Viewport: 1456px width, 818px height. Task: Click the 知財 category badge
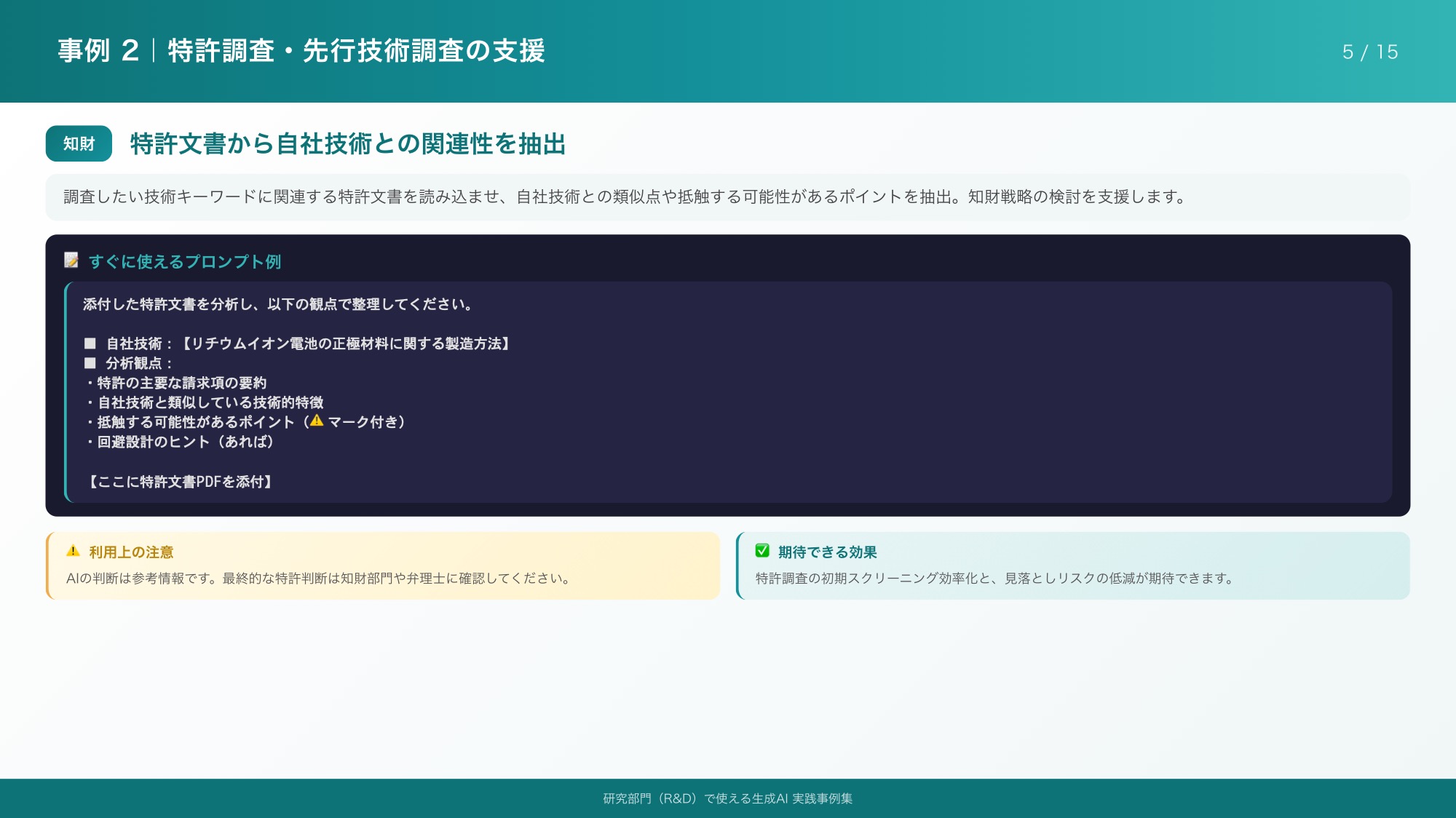pyautogui.click(x=79, y=143)
